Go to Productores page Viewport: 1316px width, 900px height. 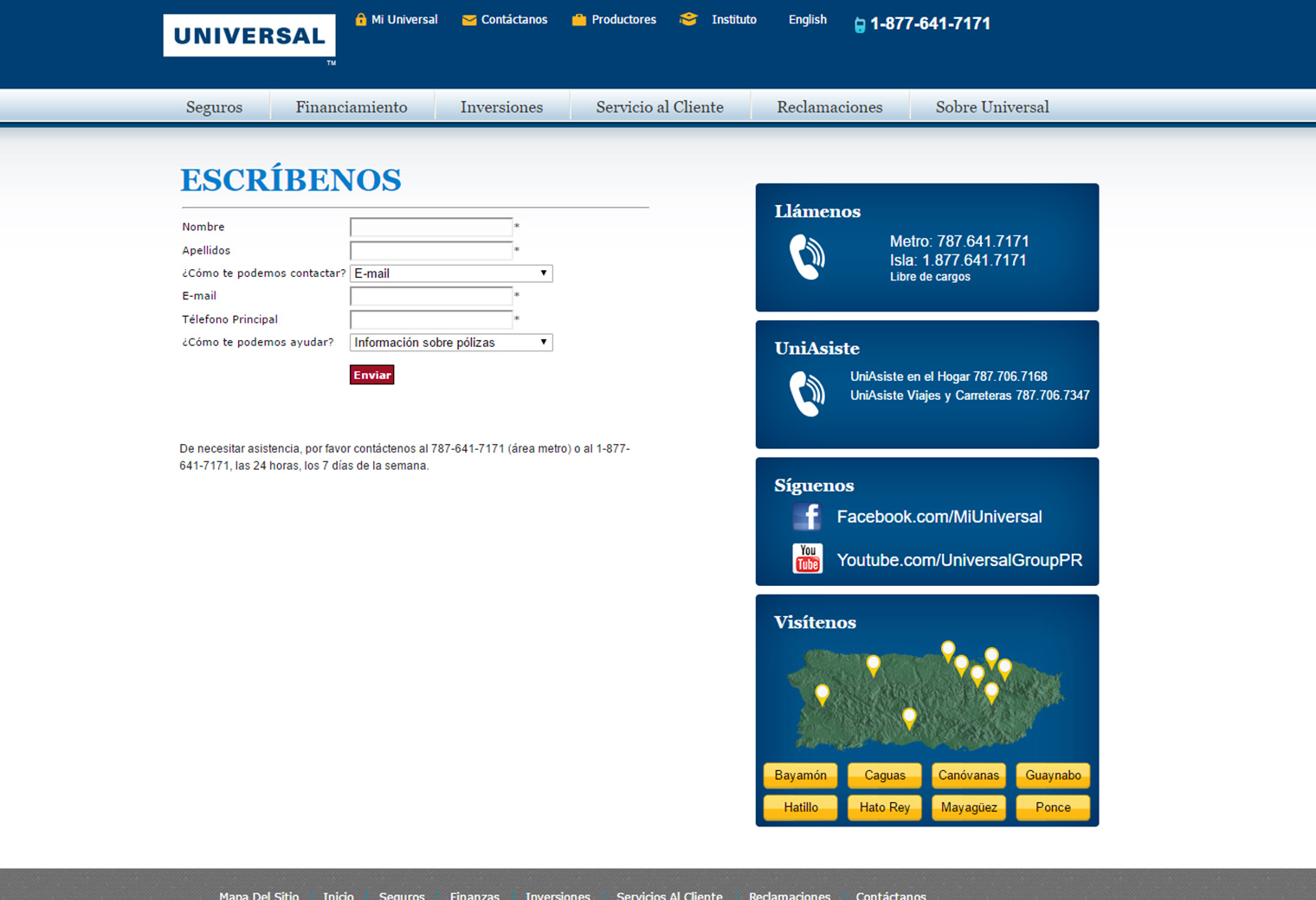[623, 19]
